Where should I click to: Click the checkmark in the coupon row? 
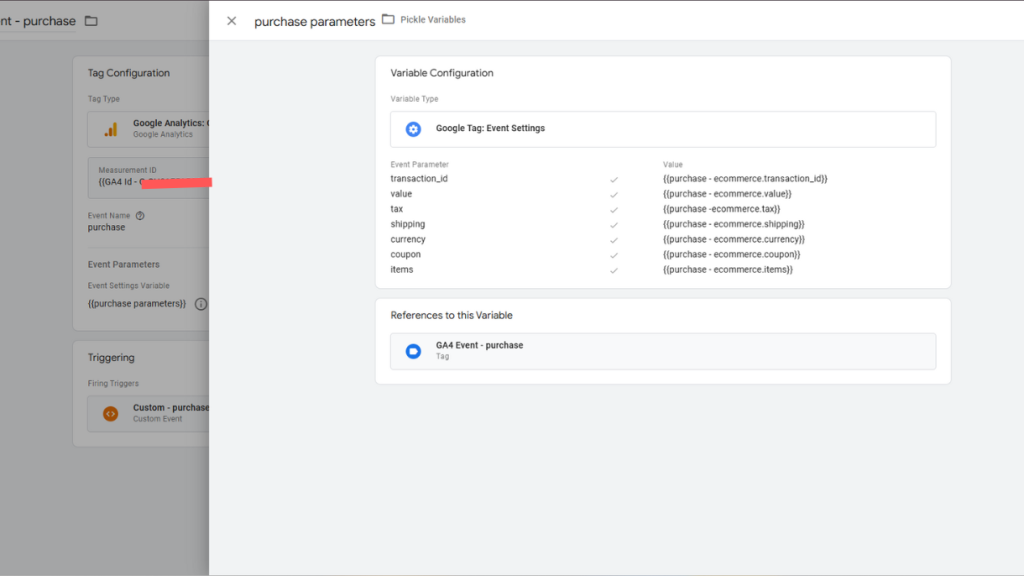pos(614,255)
